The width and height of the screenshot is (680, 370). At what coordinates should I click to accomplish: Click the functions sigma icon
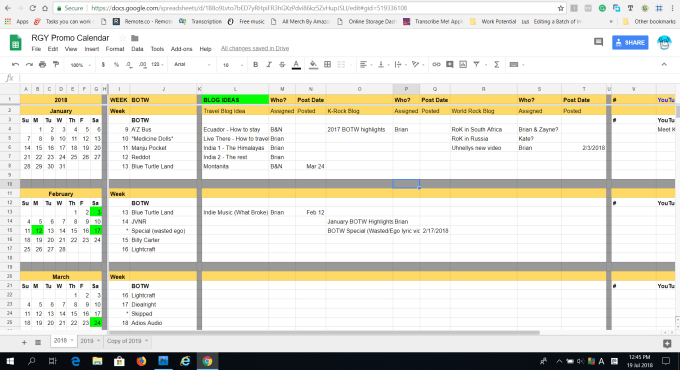coord(497,65)
